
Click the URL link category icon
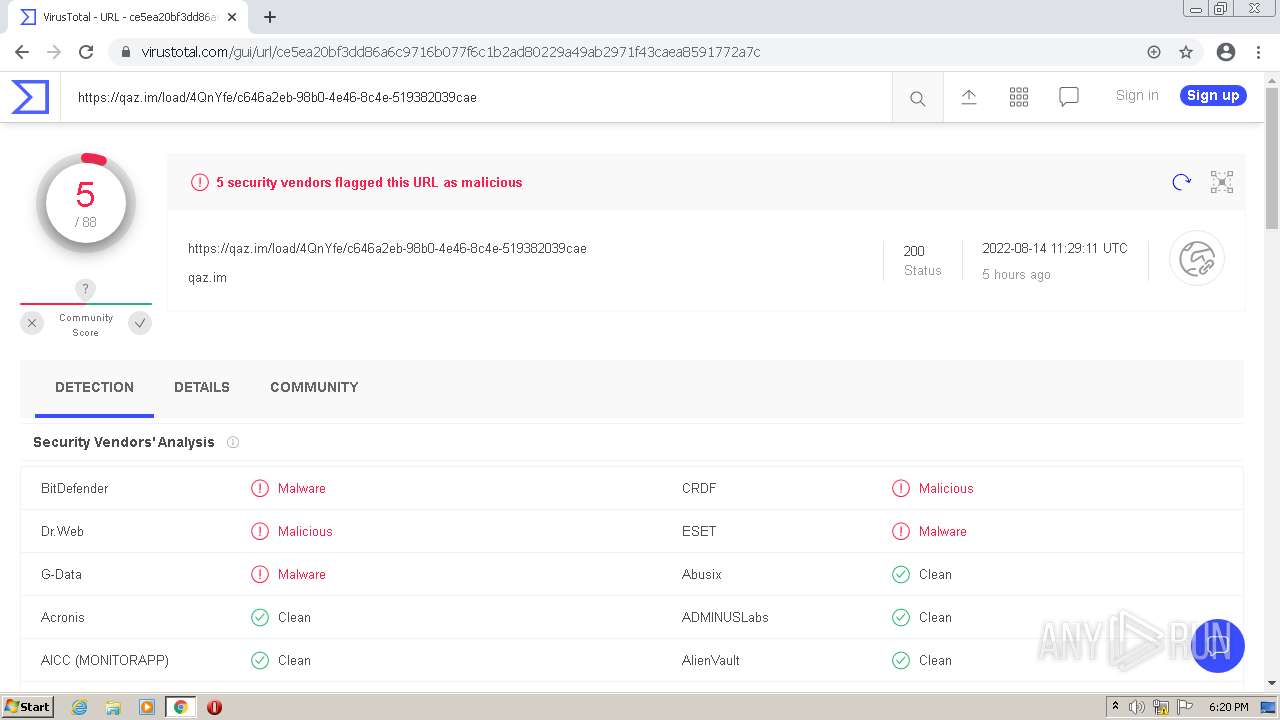coord(1197,259)
